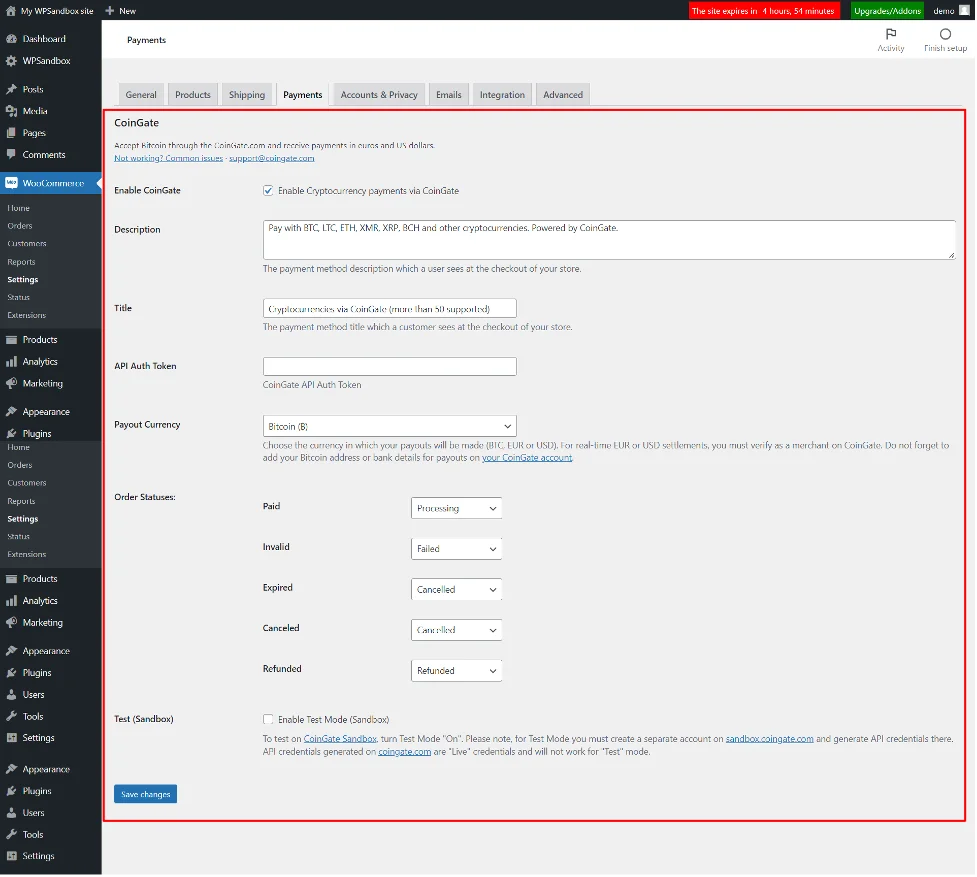This screenshot has width=977, height=877.
Task: Expand the Refunded order status dropdown
Action: tap(457, 671)
